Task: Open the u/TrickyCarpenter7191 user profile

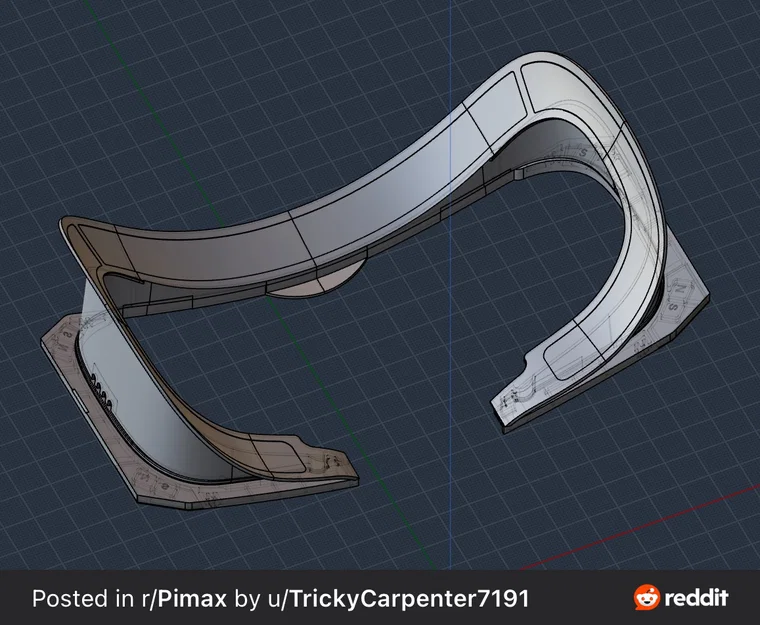Action: [x=398, y=598]
